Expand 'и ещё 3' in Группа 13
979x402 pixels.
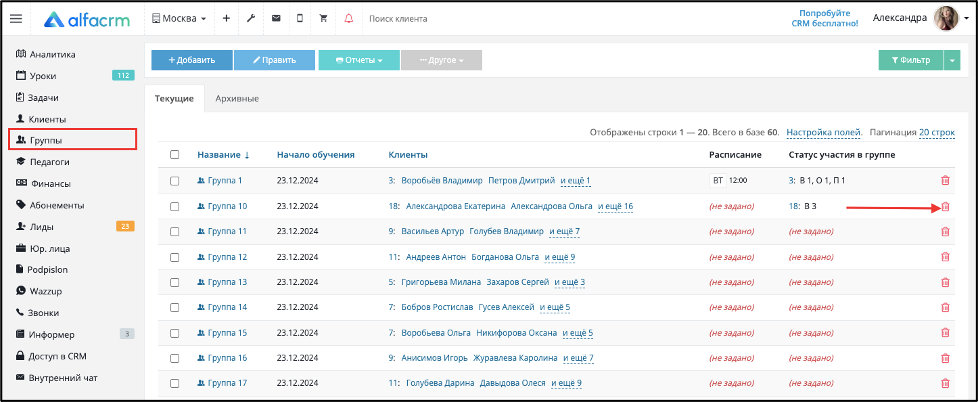pos(569,282)
